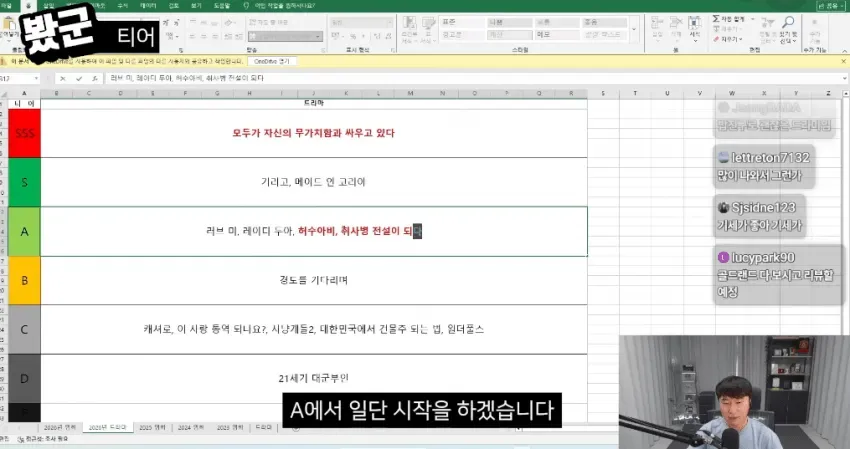Click the OneDrive 열기 button
This screenshot has height=449, width=850.
click(272, 62)
